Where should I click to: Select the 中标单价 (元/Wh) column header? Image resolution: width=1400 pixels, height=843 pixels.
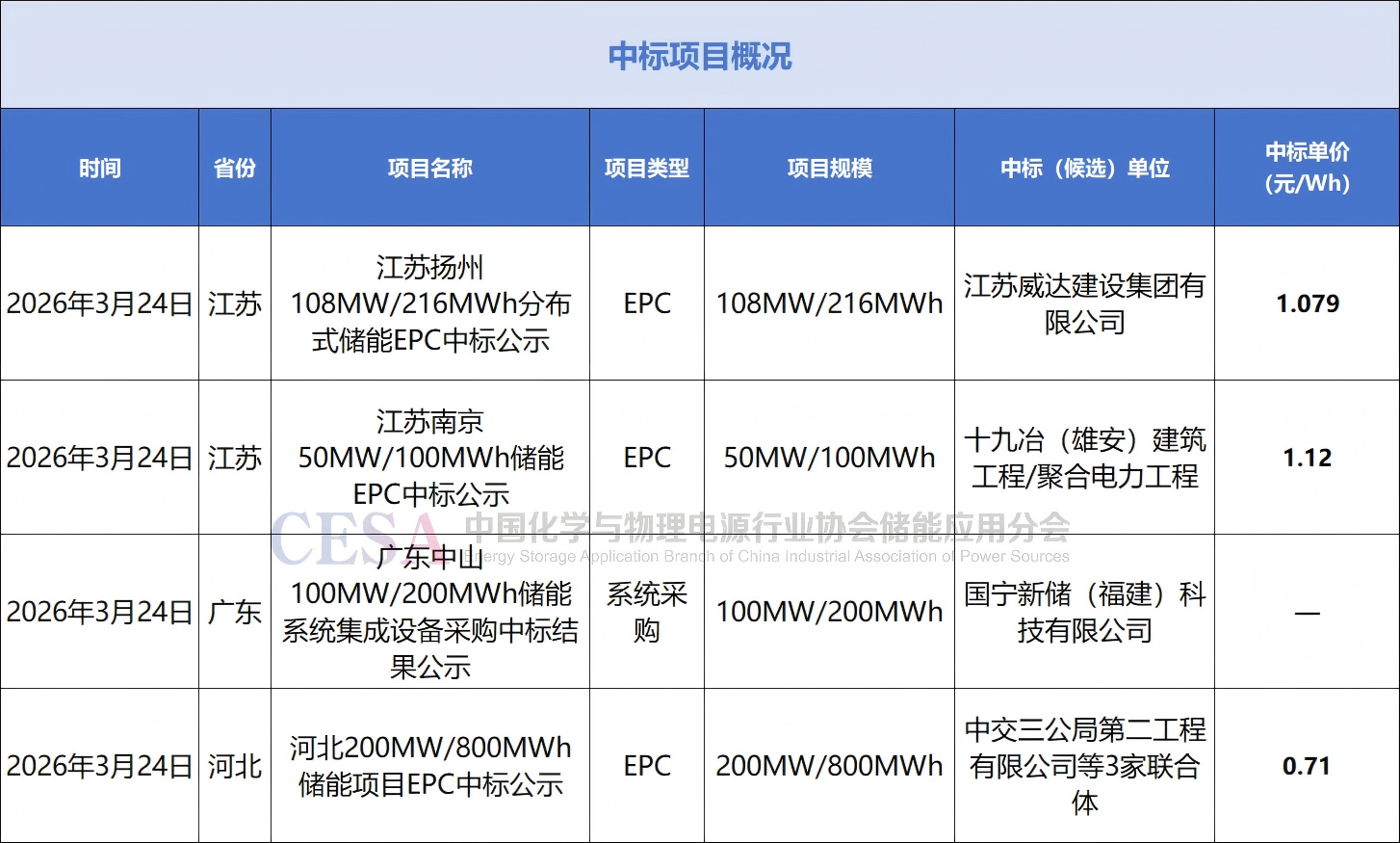click(1307, 168)
